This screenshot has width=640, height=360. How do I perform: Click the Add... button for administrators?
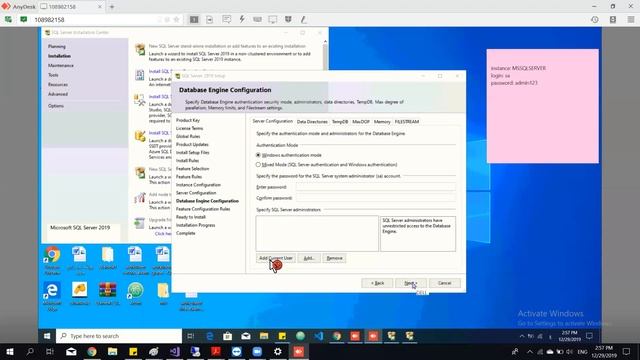(309, 258)
